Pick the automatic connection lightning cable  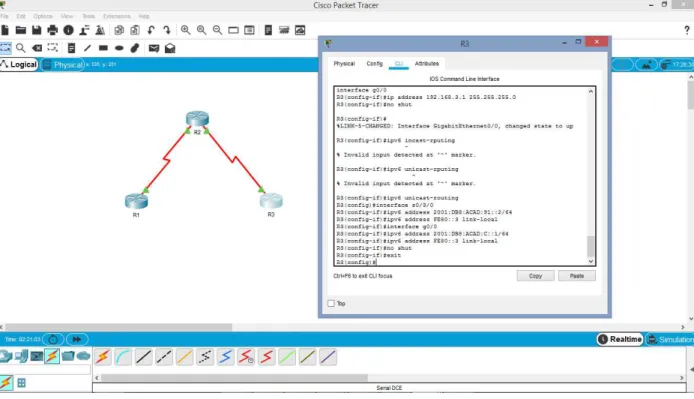tap(103, 356)
